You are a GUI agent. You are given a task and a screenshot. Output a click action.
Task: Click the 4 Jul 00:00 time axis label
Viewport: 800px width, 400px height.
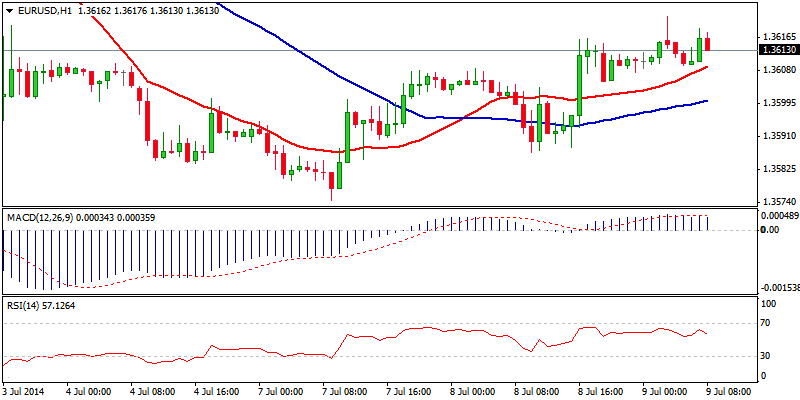(88, 392)
